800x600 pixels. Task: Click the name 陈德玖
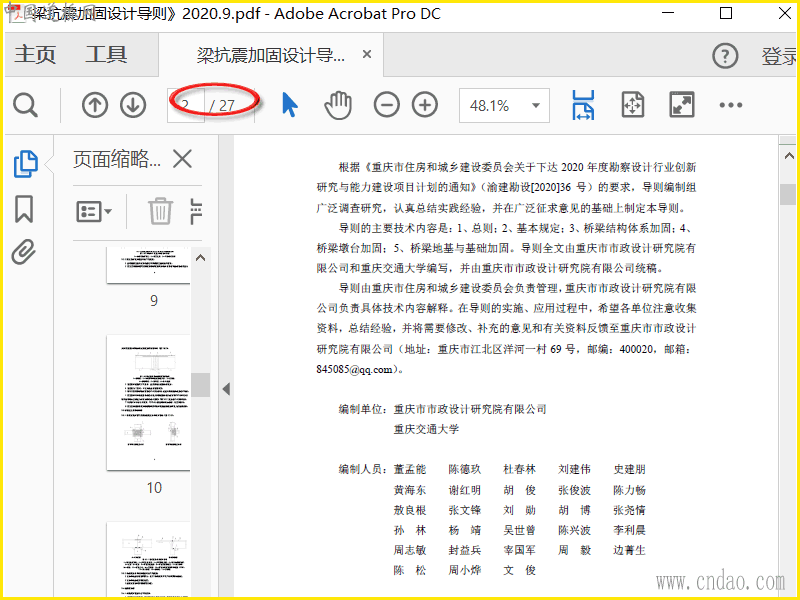(465, 469)
